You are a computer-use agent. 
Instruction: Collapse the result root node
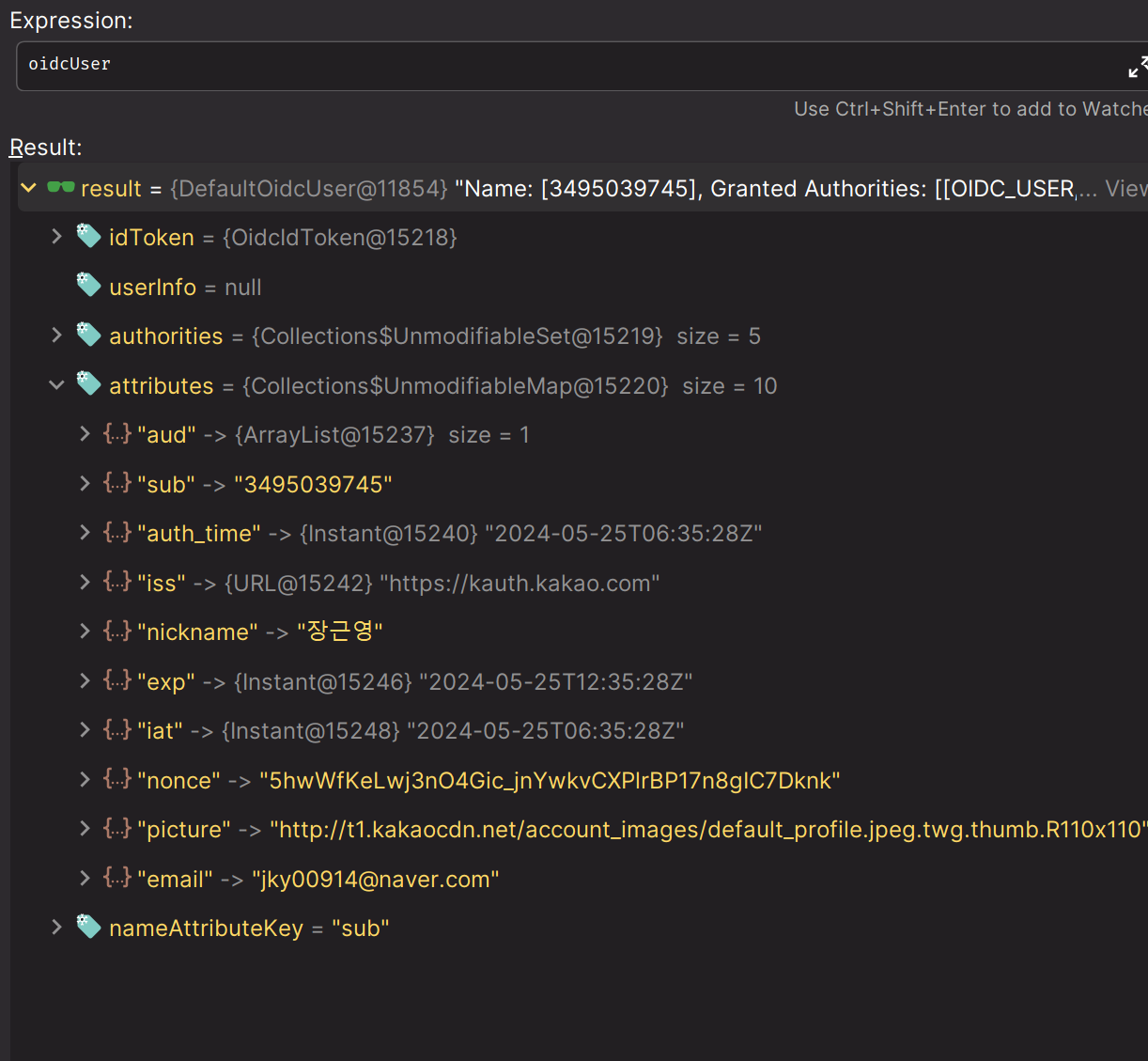pyautogui.click(x=29, y=188)
